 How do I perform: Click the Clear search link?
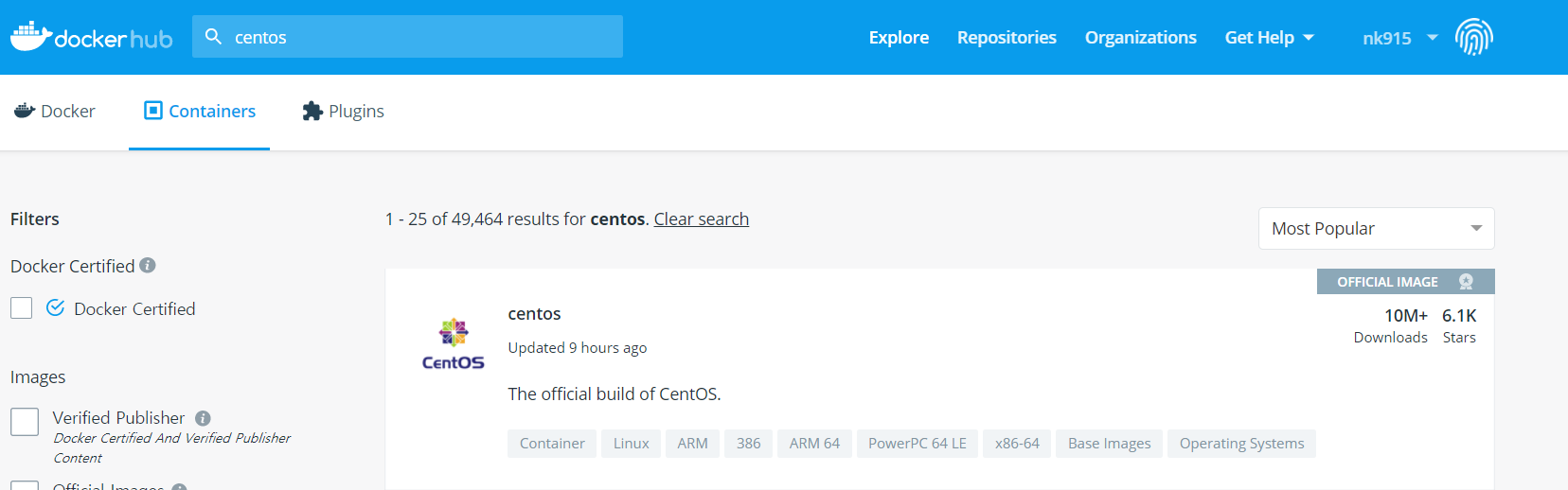[x=701, y=219]
